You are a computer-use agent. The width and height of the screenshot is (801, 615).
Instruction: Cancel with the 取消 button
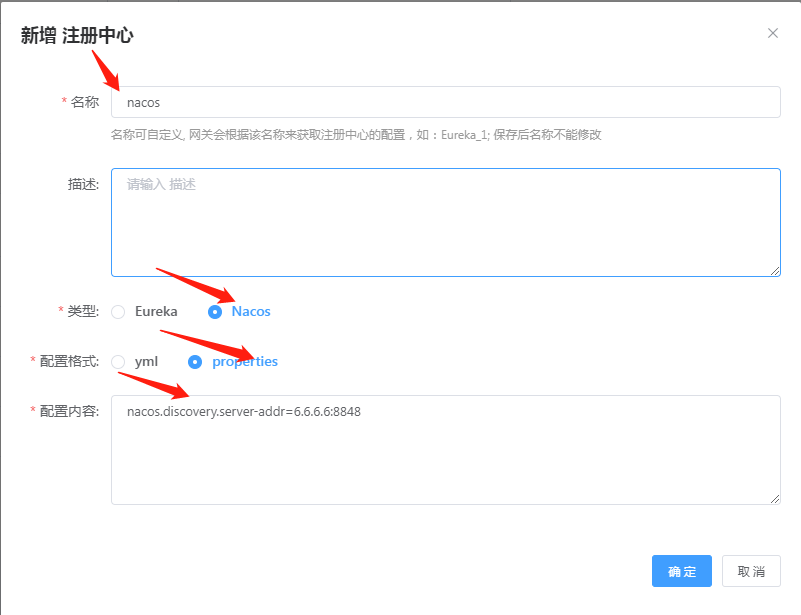(751, 571)
